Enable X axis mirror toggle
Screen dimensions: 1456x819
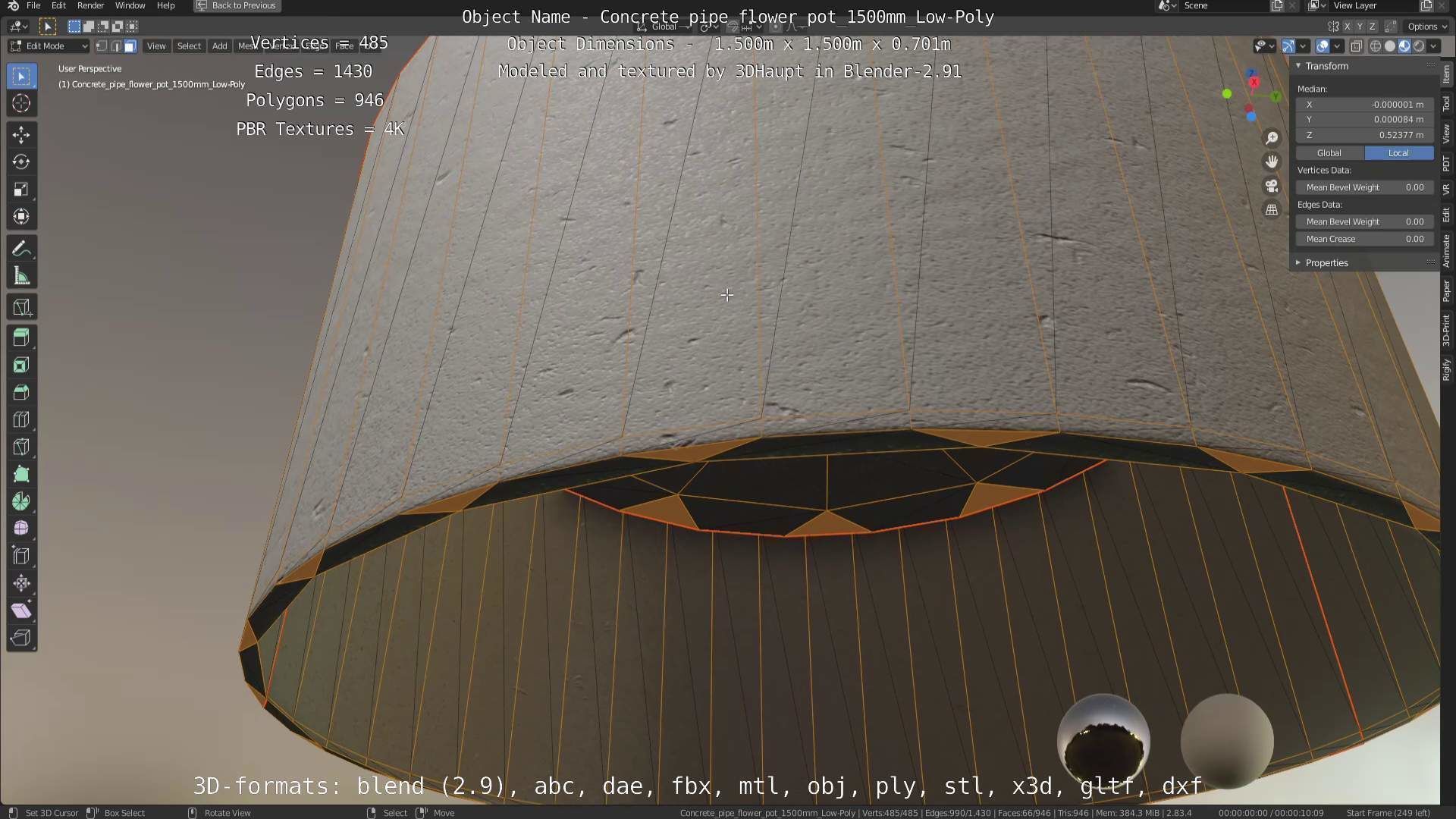(x=1348, y=27)
